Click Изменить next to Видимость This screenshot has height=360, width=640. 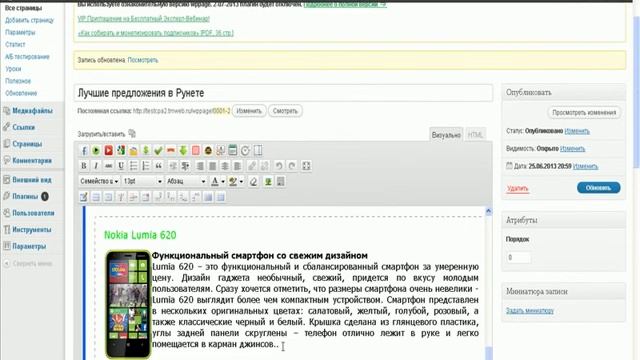[572, 149]
